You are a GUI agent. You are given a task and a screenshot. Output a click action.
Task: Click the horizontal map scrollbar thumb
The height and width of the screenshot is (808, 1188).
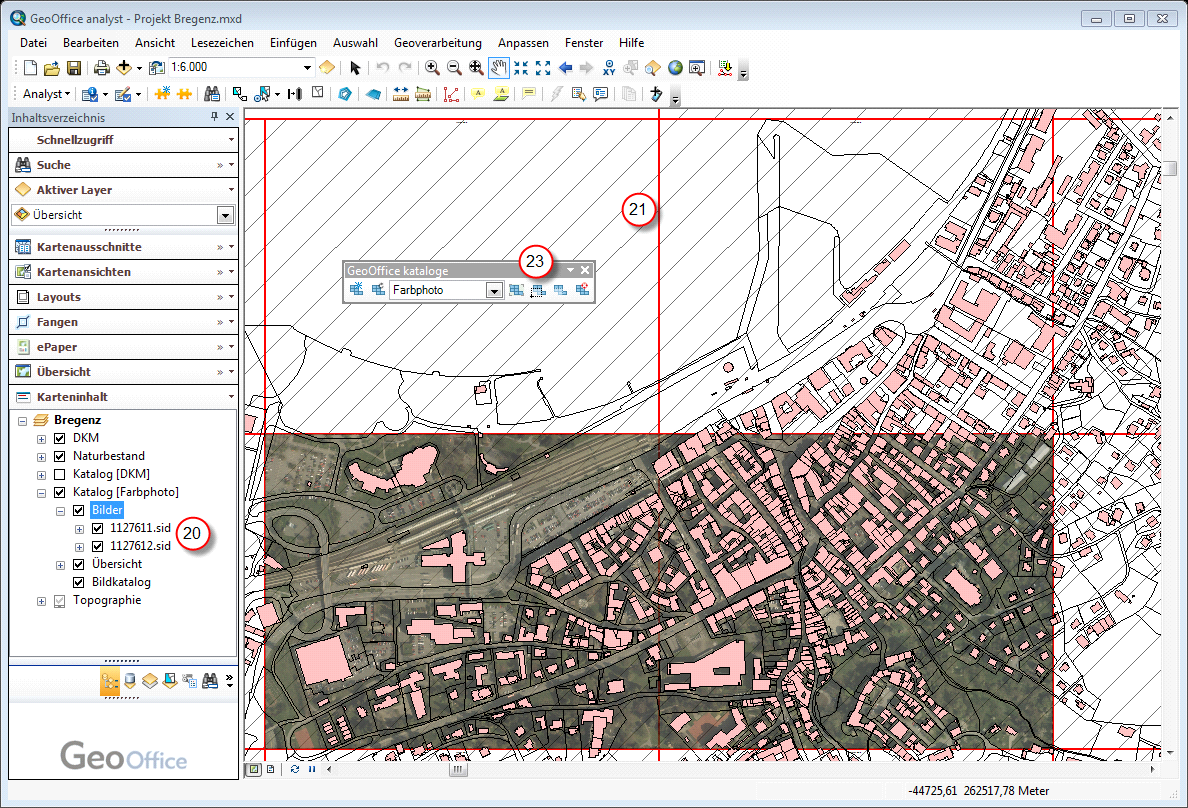pyautogui.click(x=457, y=770)
